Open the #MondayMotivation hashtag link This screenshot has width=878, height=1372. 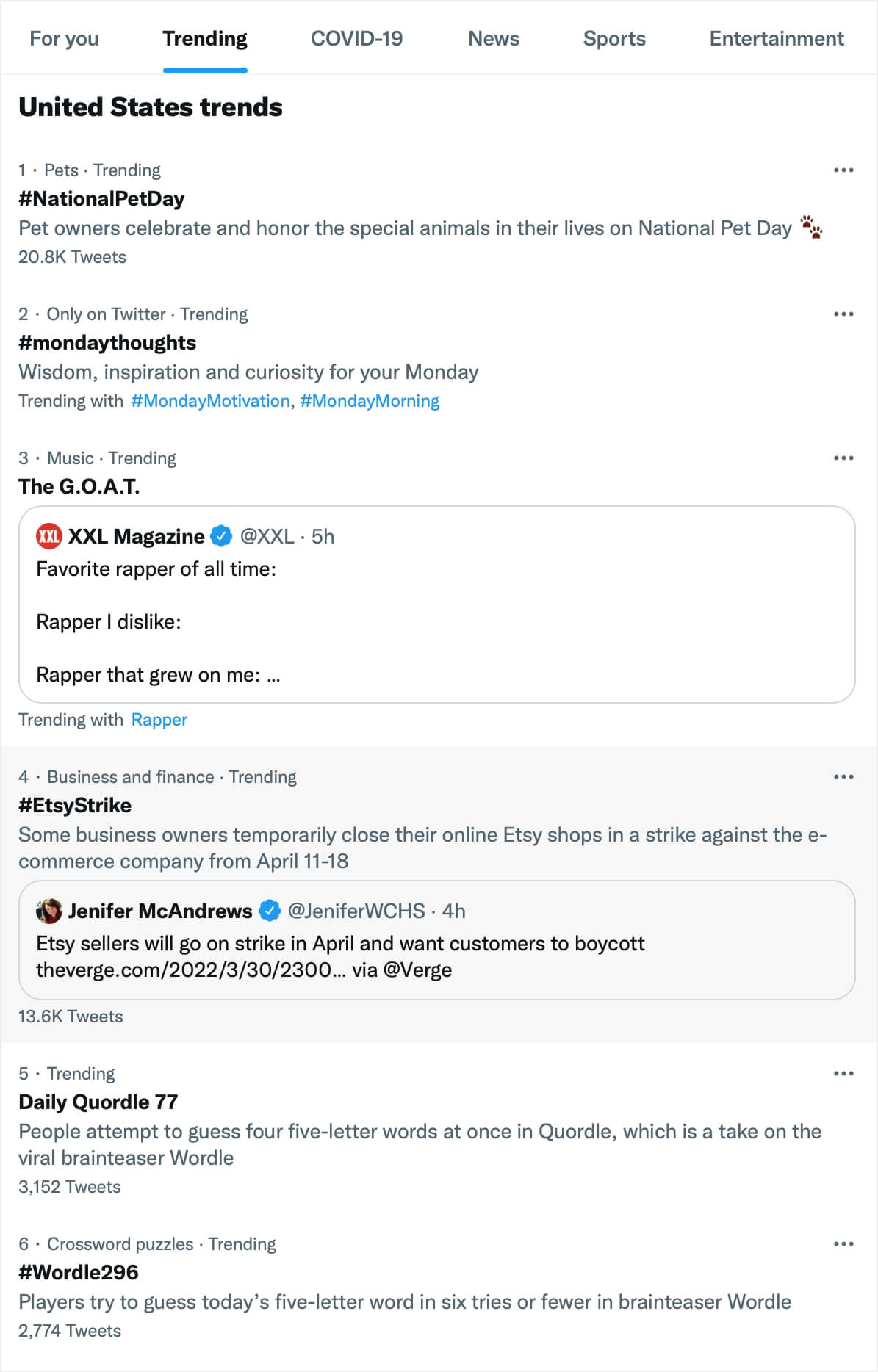[x=210, y=401]
